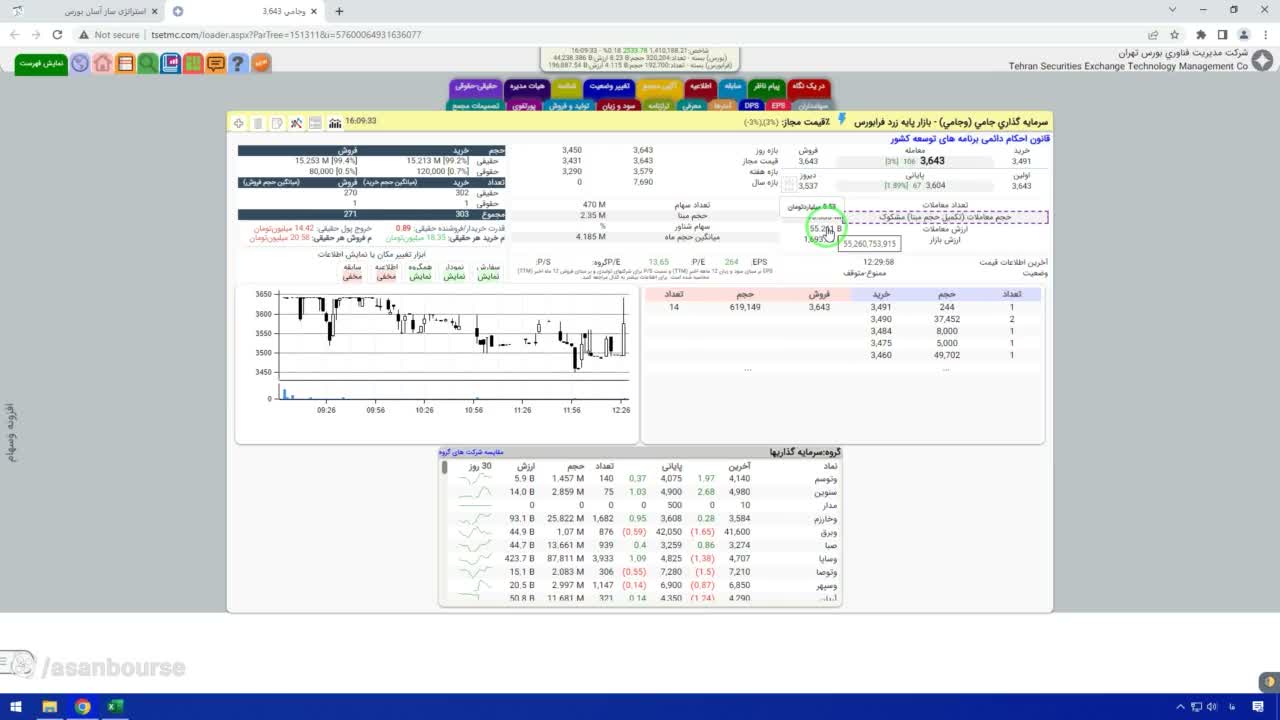This screenshot has height=720, width=1280.
Task: Open the red-green market map icon
Action: [x=192, y=63]
